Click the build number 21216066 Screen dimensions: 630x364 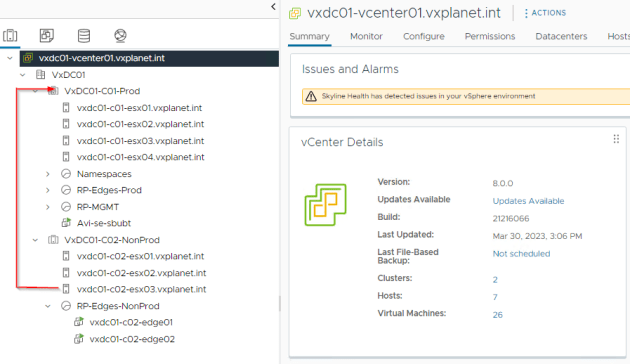pyautogui.click(x=511, y=219)
